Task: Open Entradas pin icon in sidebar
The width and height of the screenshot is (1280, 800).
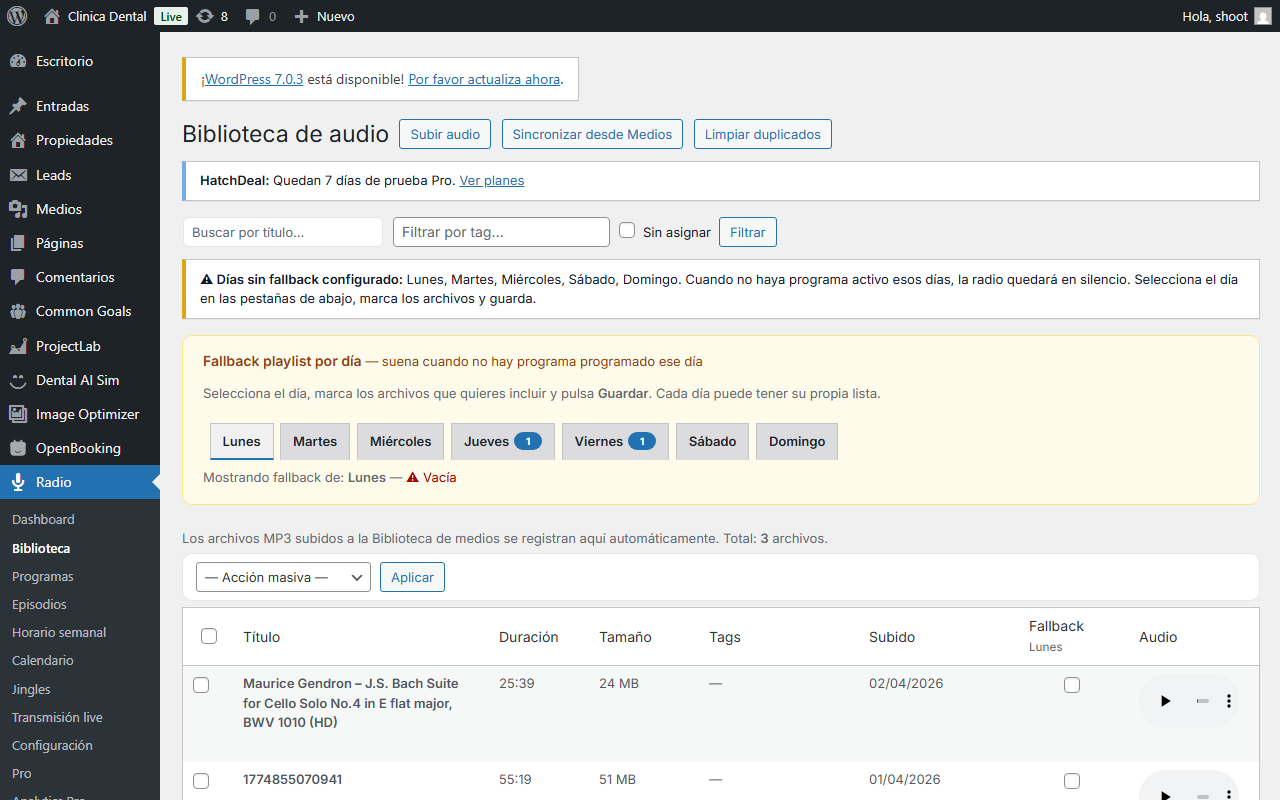Action: 18,106
